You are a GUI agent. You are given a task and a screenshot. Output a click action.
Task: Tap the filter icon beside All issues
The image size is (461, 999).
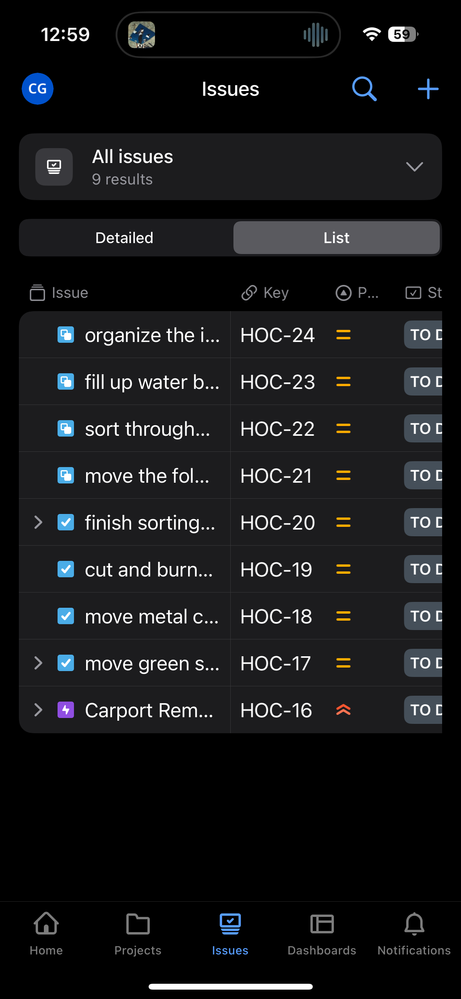(54, 167)
